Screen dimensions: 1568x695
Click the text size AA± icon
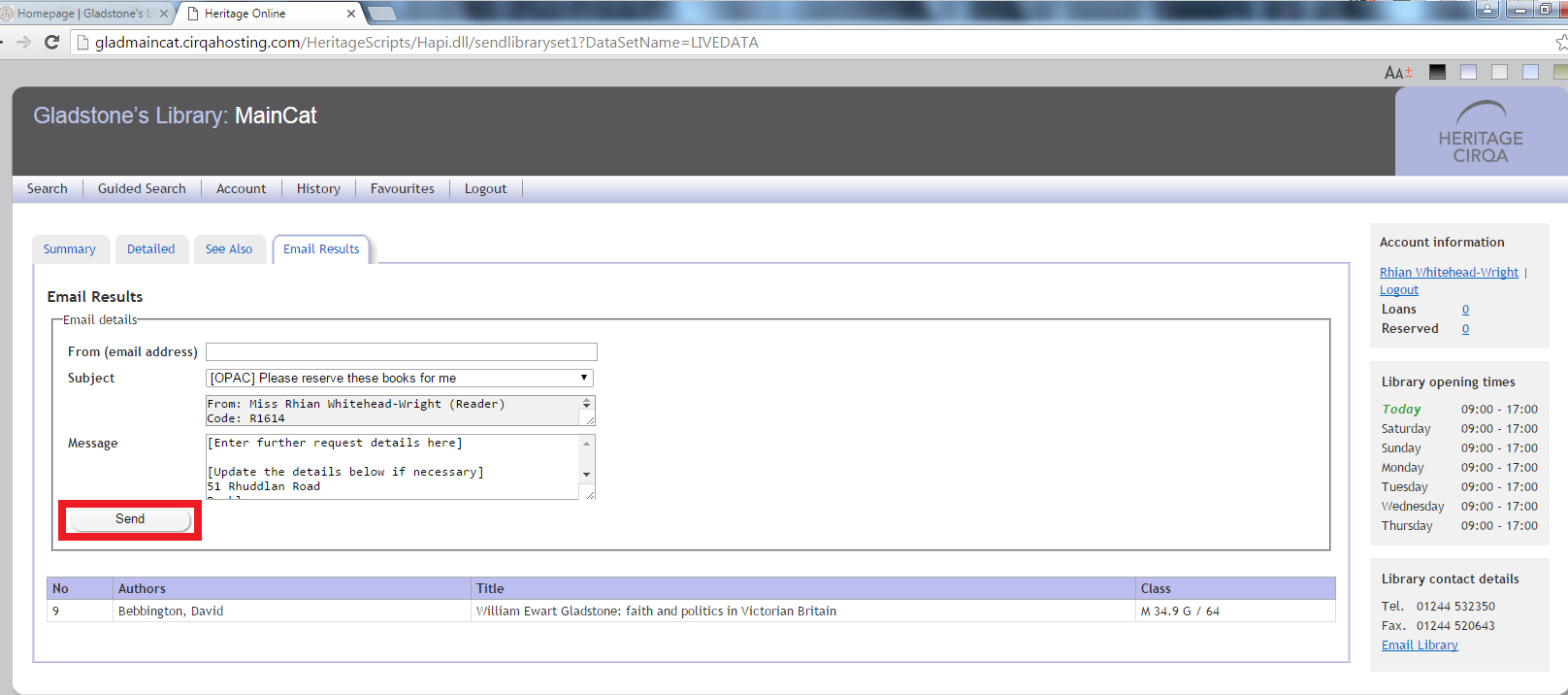(x=1398, y=73)
